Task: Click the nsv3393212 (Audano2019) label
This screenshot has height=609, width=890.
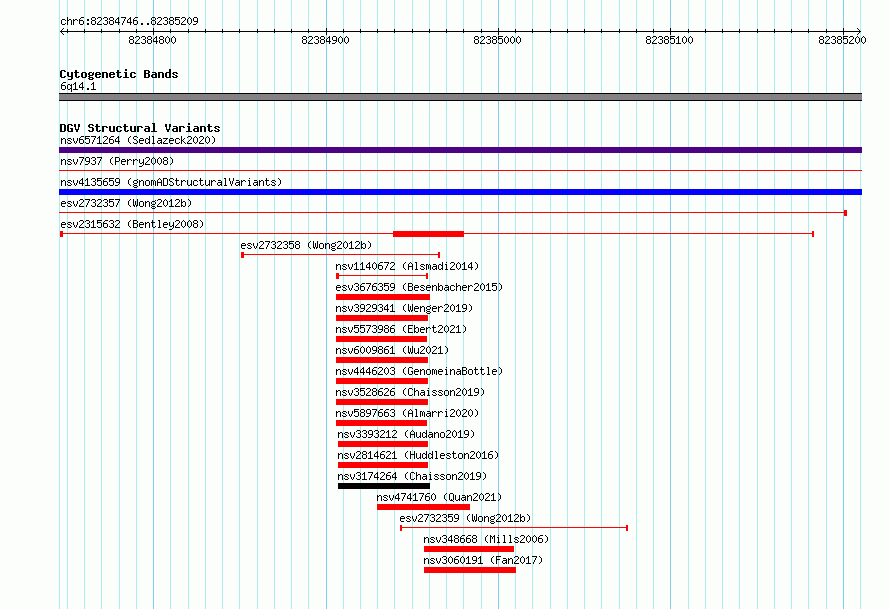Action: point(406,434)
